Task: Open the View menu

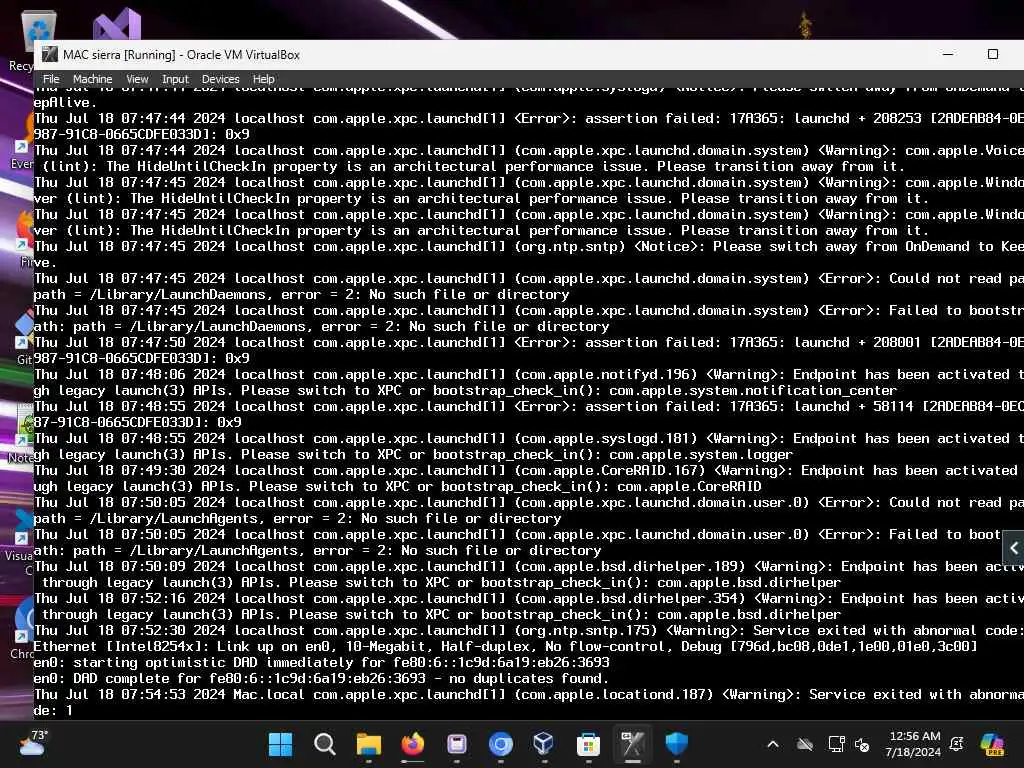Action: (136, 79)
